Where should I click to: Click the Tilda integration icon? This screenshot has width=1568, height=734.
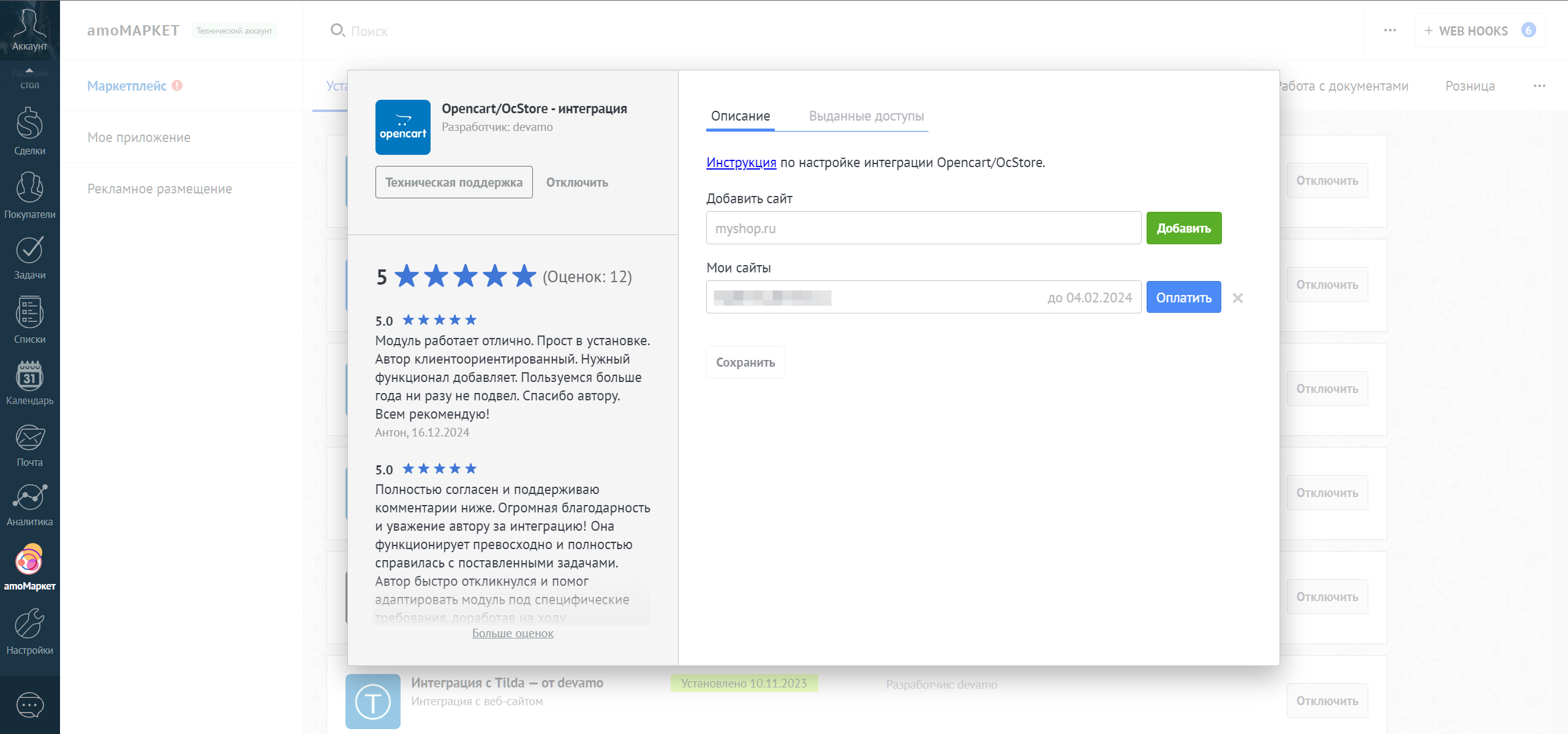point(372,701)
